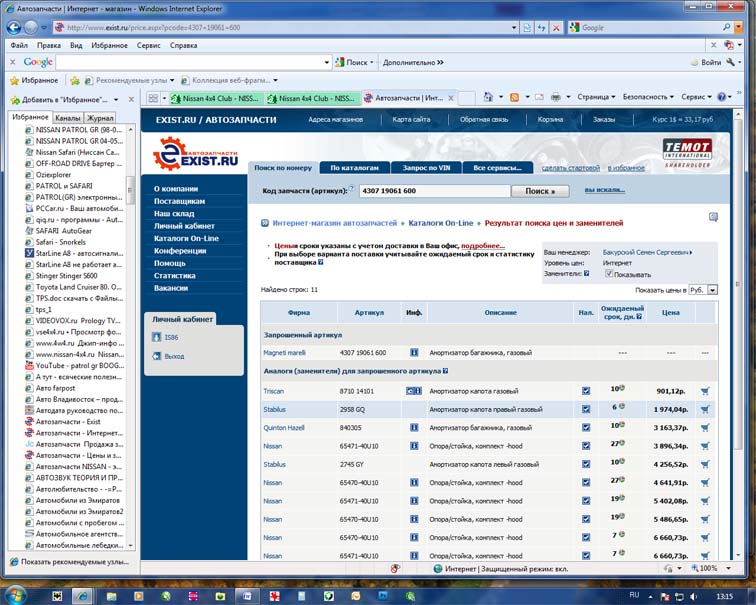Screen dimensions: 756x605
Task: Toggle availability checkbox in Triscan row
Action: coord(586,391)
